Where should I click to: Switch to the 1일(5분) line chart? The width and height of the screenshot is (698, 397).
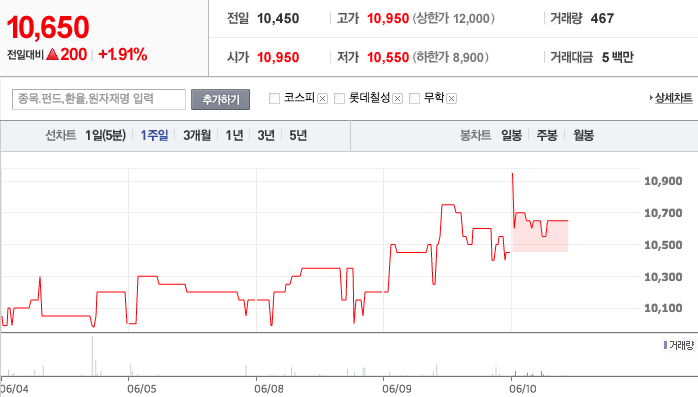tap(106, 135)
